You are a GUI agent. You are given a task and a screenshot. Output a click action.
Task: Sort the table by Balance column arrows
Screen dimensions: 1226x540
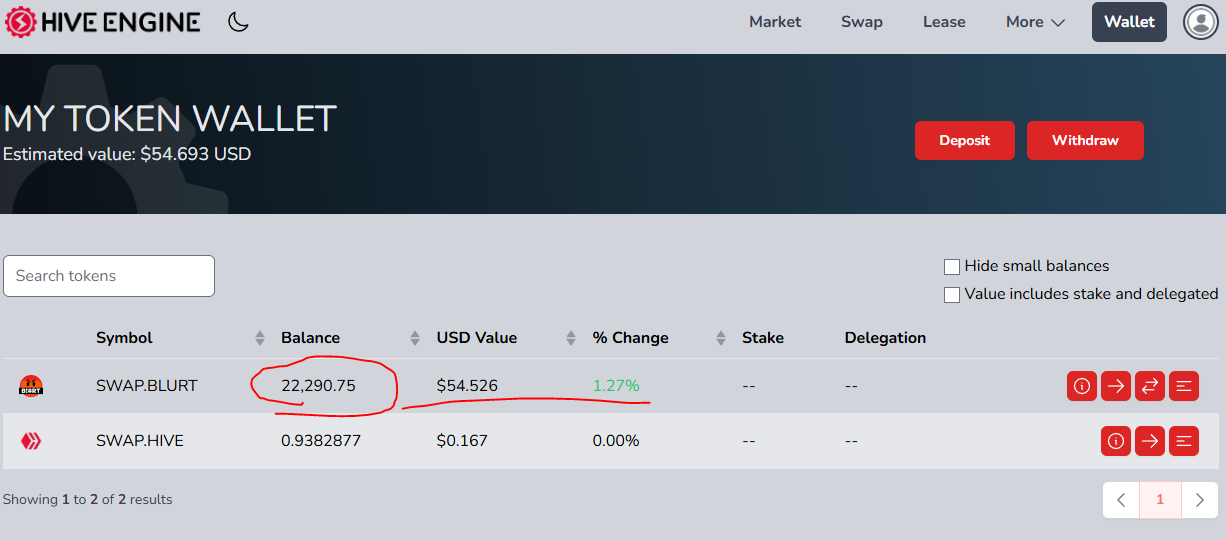click(x=415, y=338)
